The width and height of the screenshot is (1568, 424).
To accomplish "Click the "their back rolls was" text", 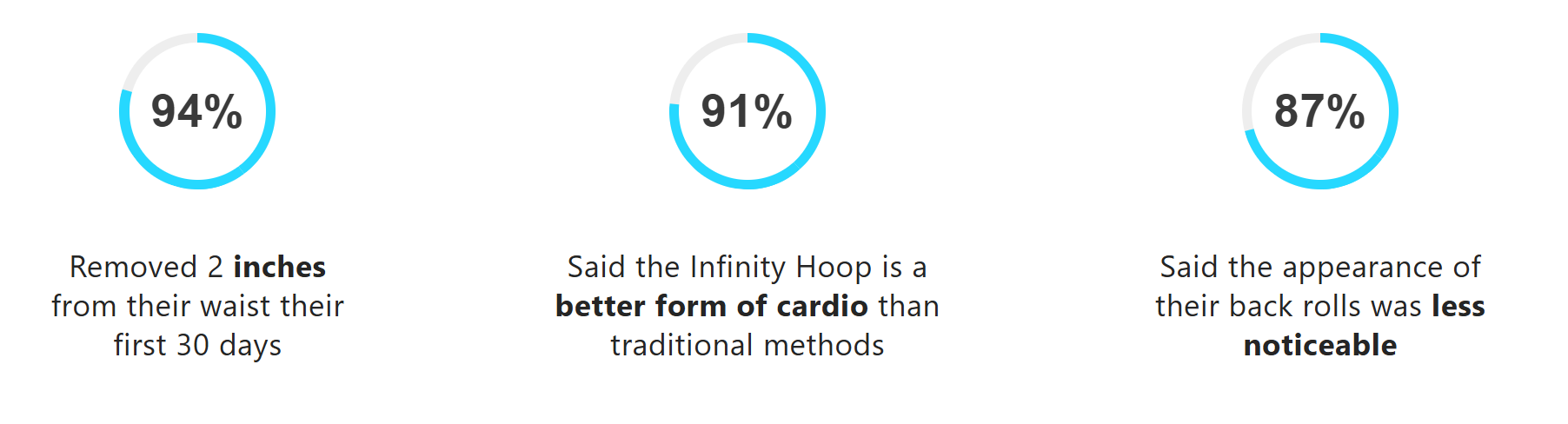I will [x=1288, y=306].
